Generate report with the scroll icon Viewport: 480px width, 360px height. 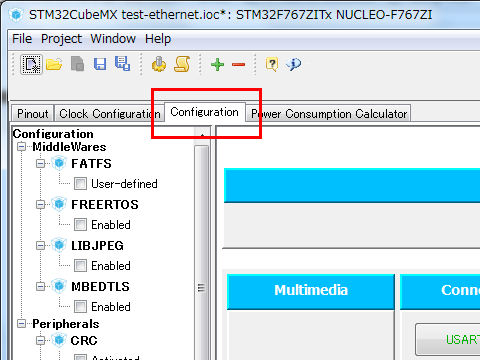[182, 64]
